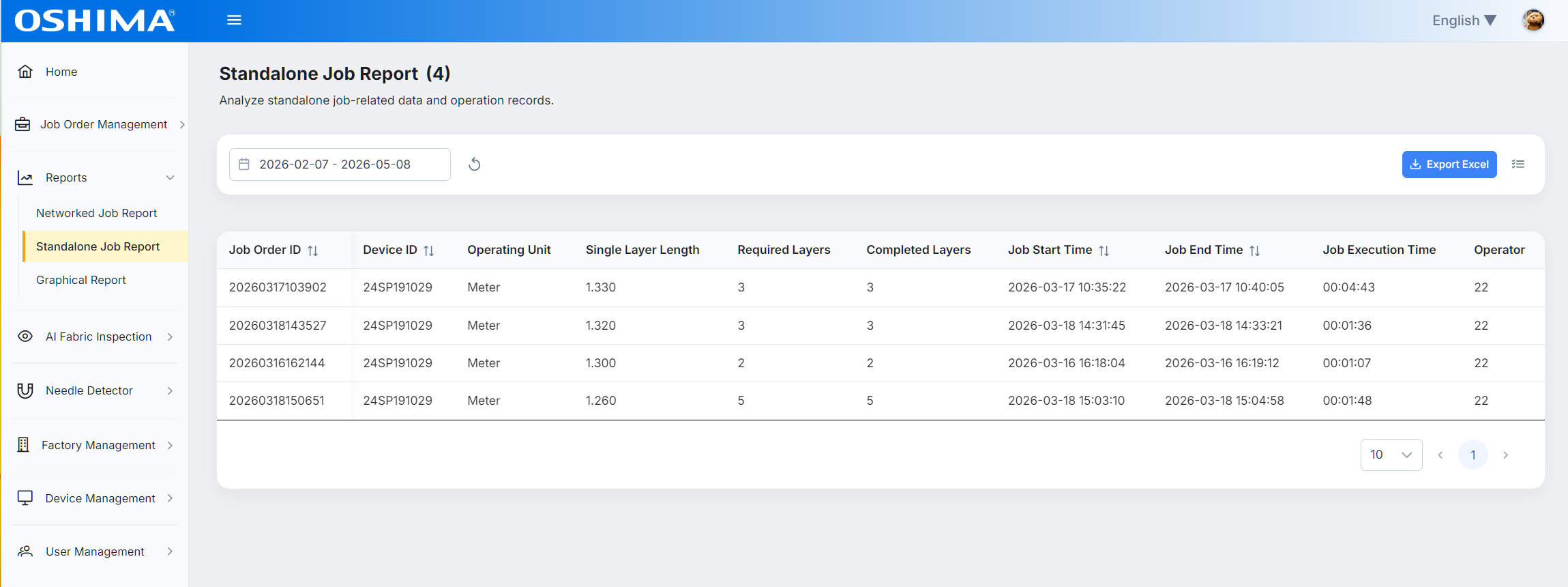Go to the next page arrow
The image size is (1568, 587).
pos(1506,455)
